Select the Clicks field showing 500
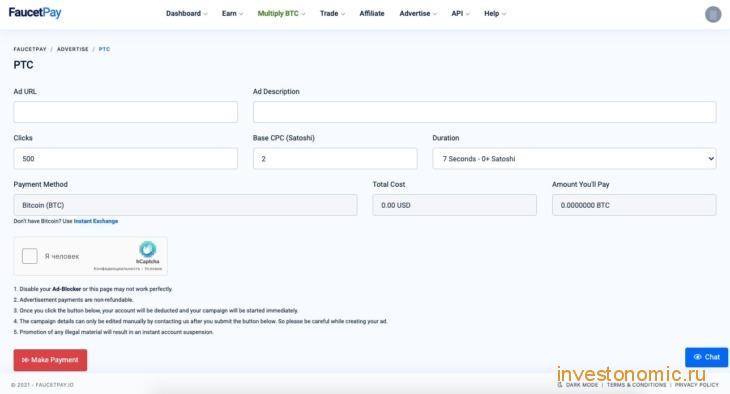730x394 pixels. (x=126, y=159)
